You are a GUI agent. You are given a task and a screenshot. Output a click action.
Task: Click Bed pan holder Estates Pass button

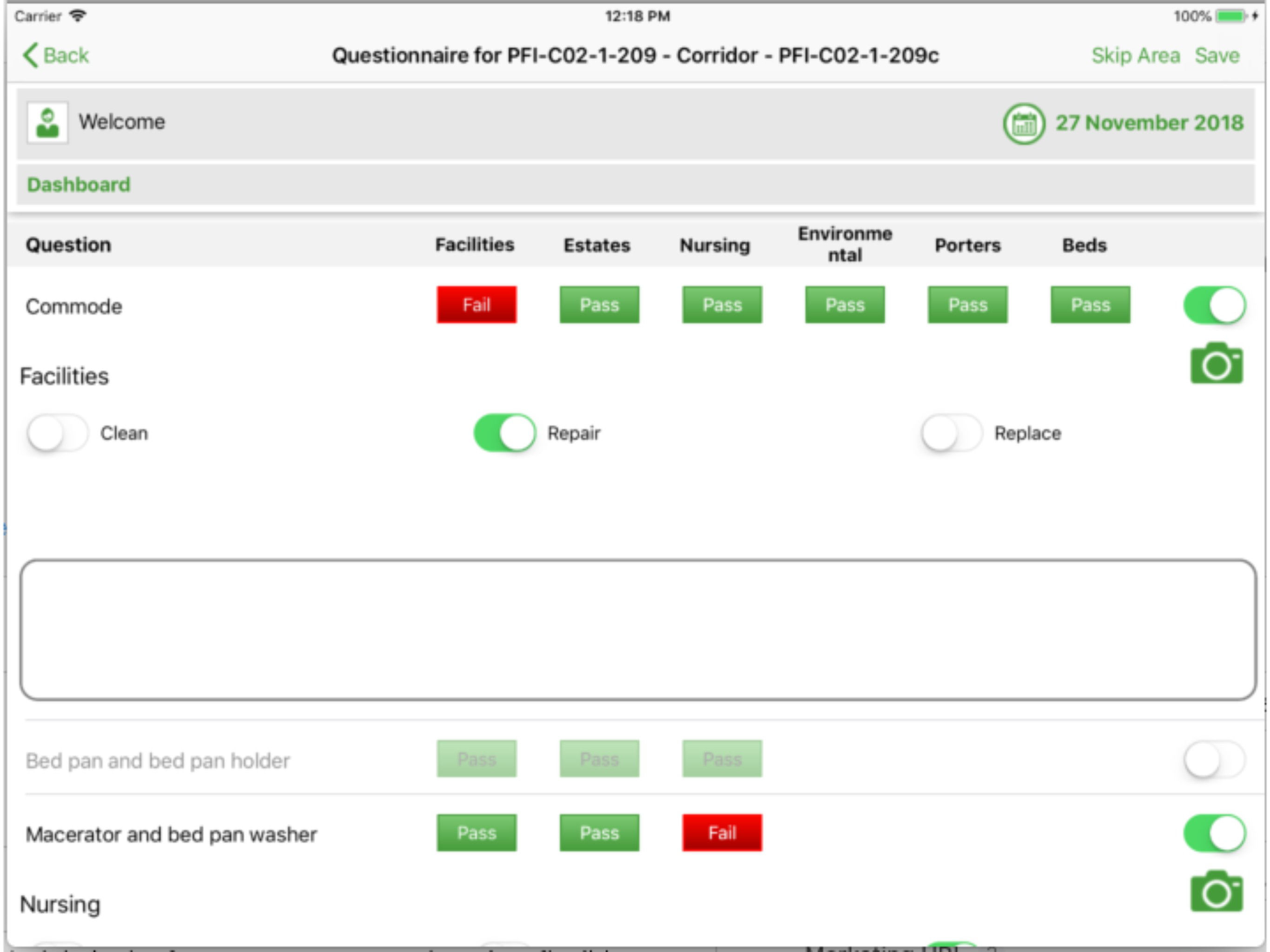pos(599,759)
